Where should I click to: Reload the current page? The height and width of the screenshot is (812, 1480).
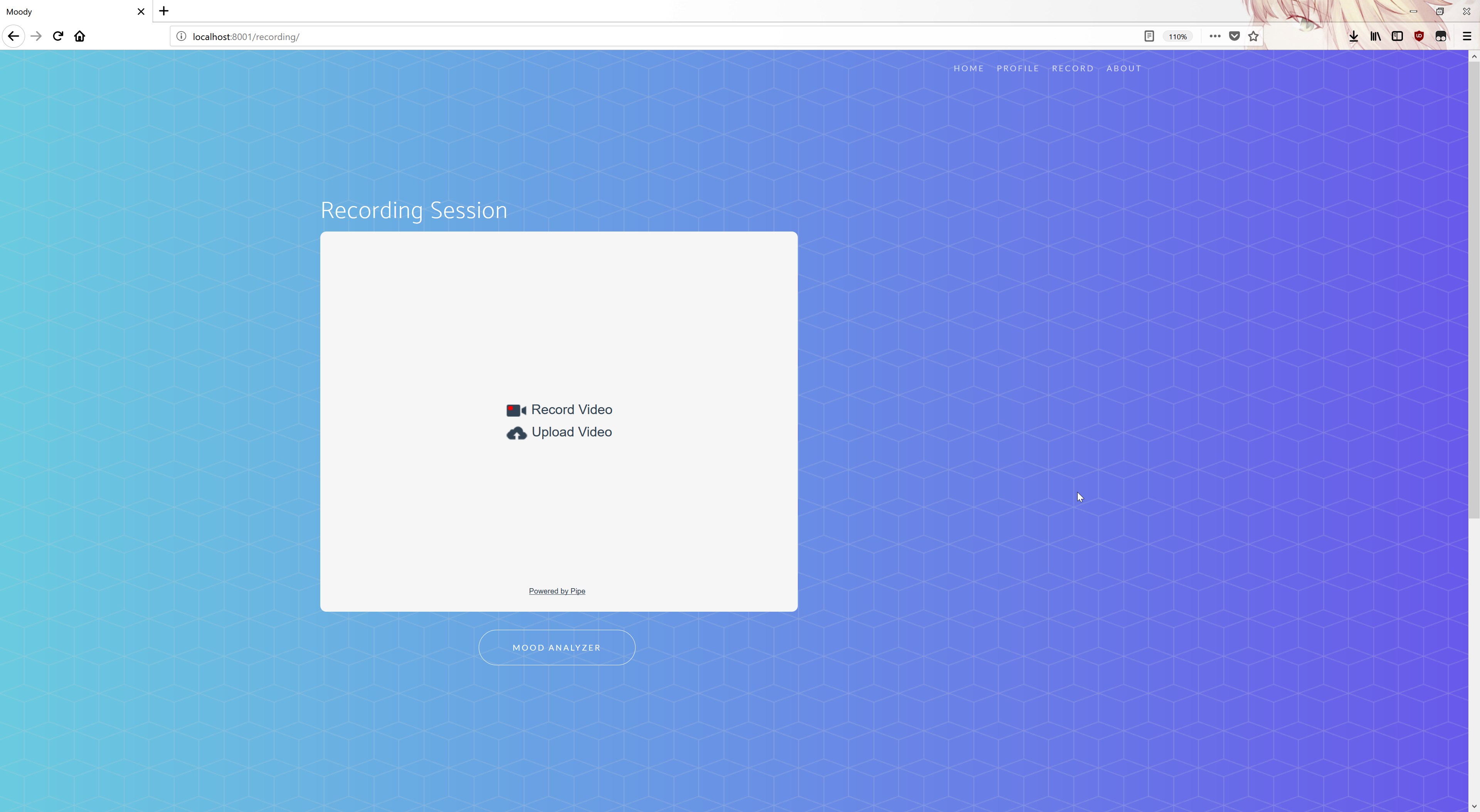coord(58,36)
